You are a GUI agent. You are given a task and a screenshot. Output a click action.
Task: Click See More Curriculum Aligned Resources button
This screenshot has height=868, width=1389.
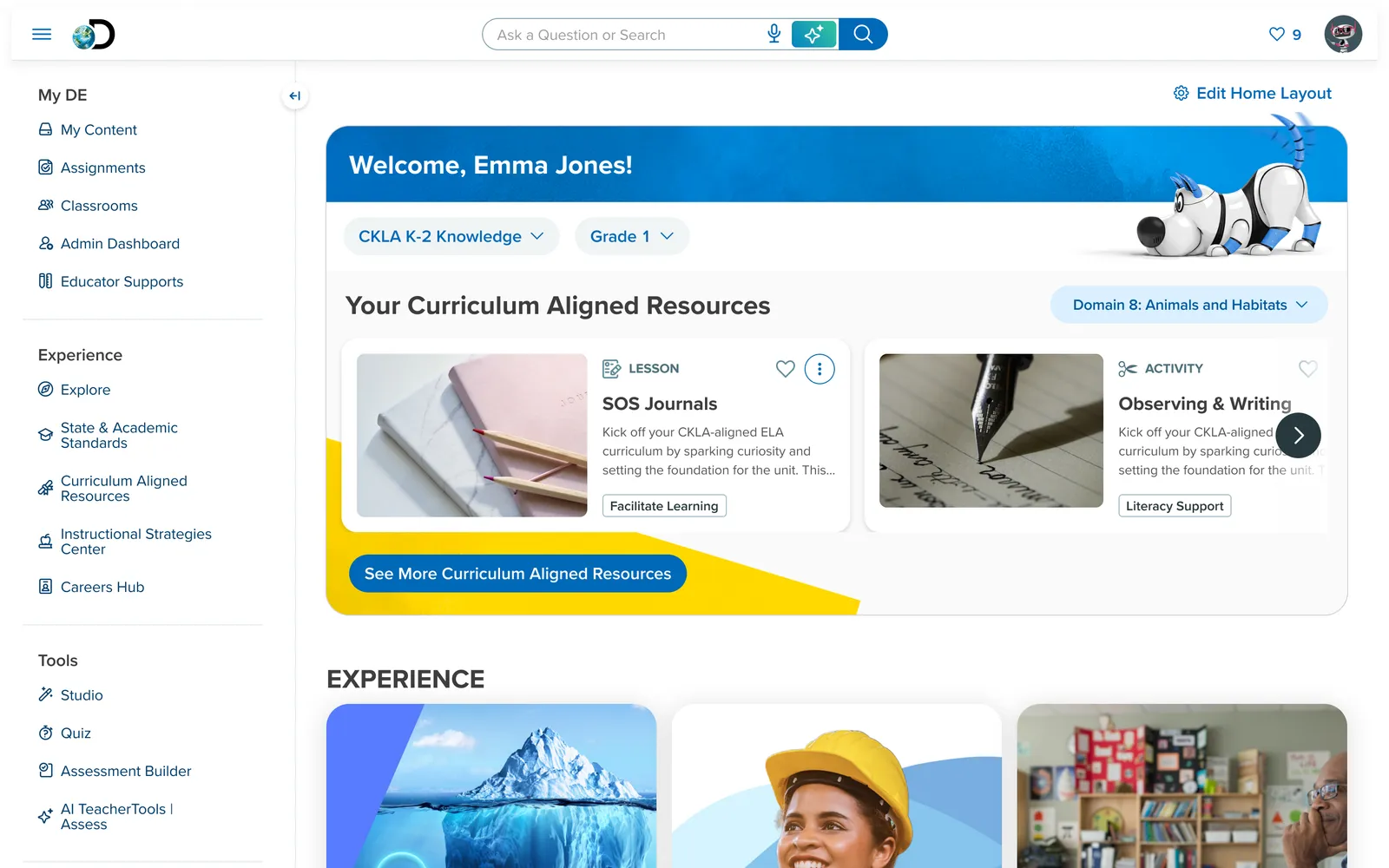pyautogui.click(x=517, y=574)
